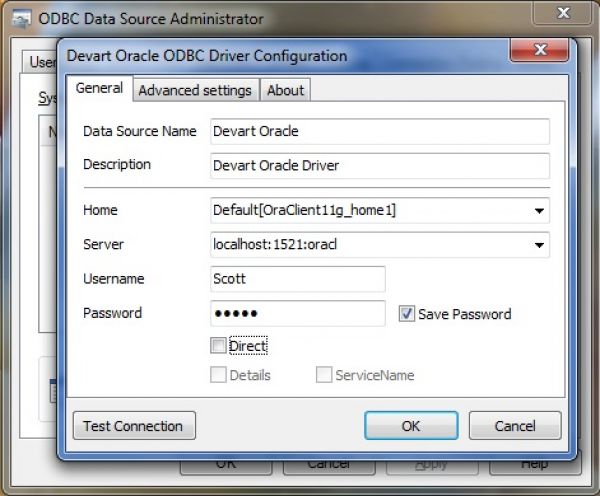
Task: Click the Description label text
Action: (117, 165)
